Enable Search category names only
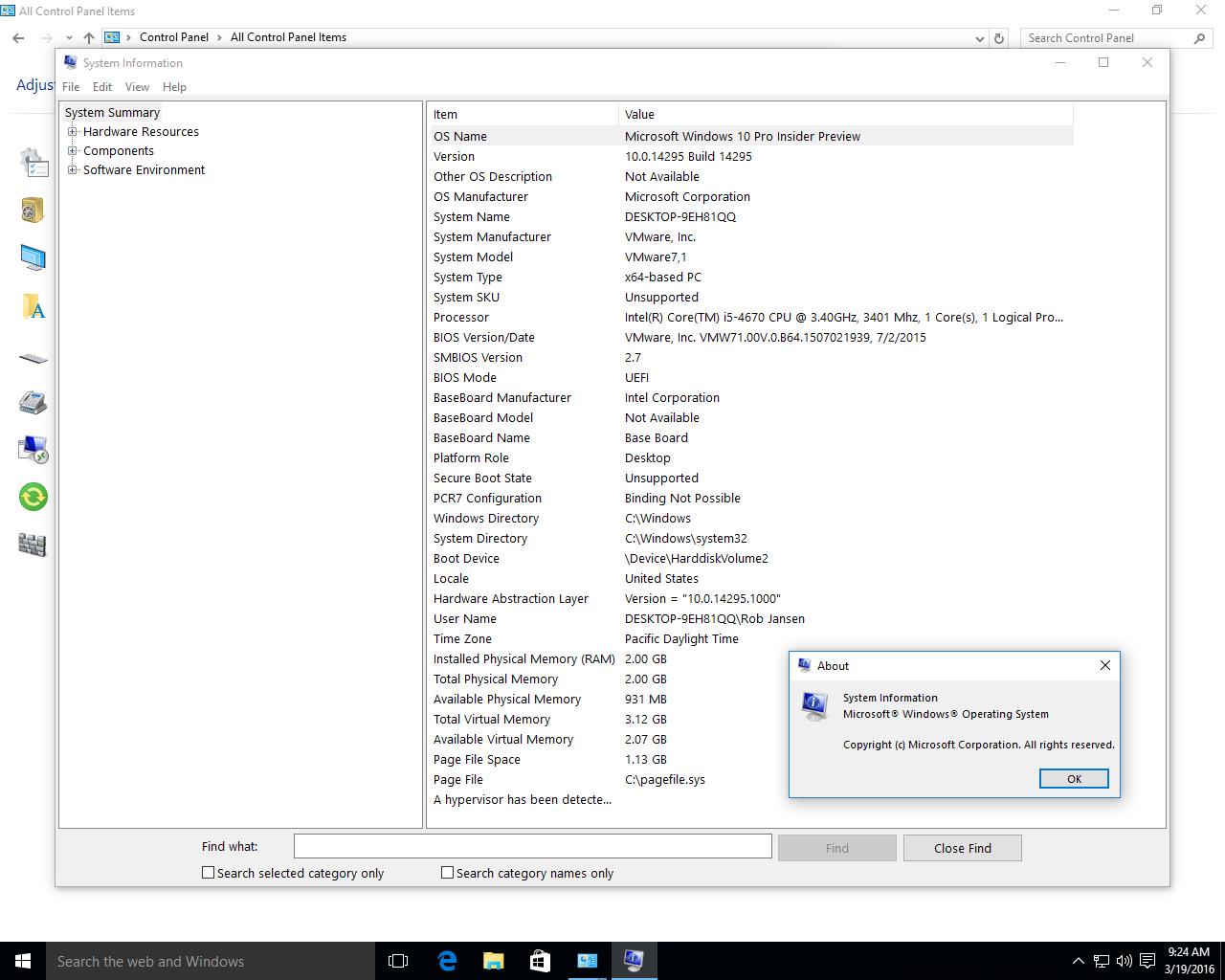1225x980 pixels. (x=527, y=873)
